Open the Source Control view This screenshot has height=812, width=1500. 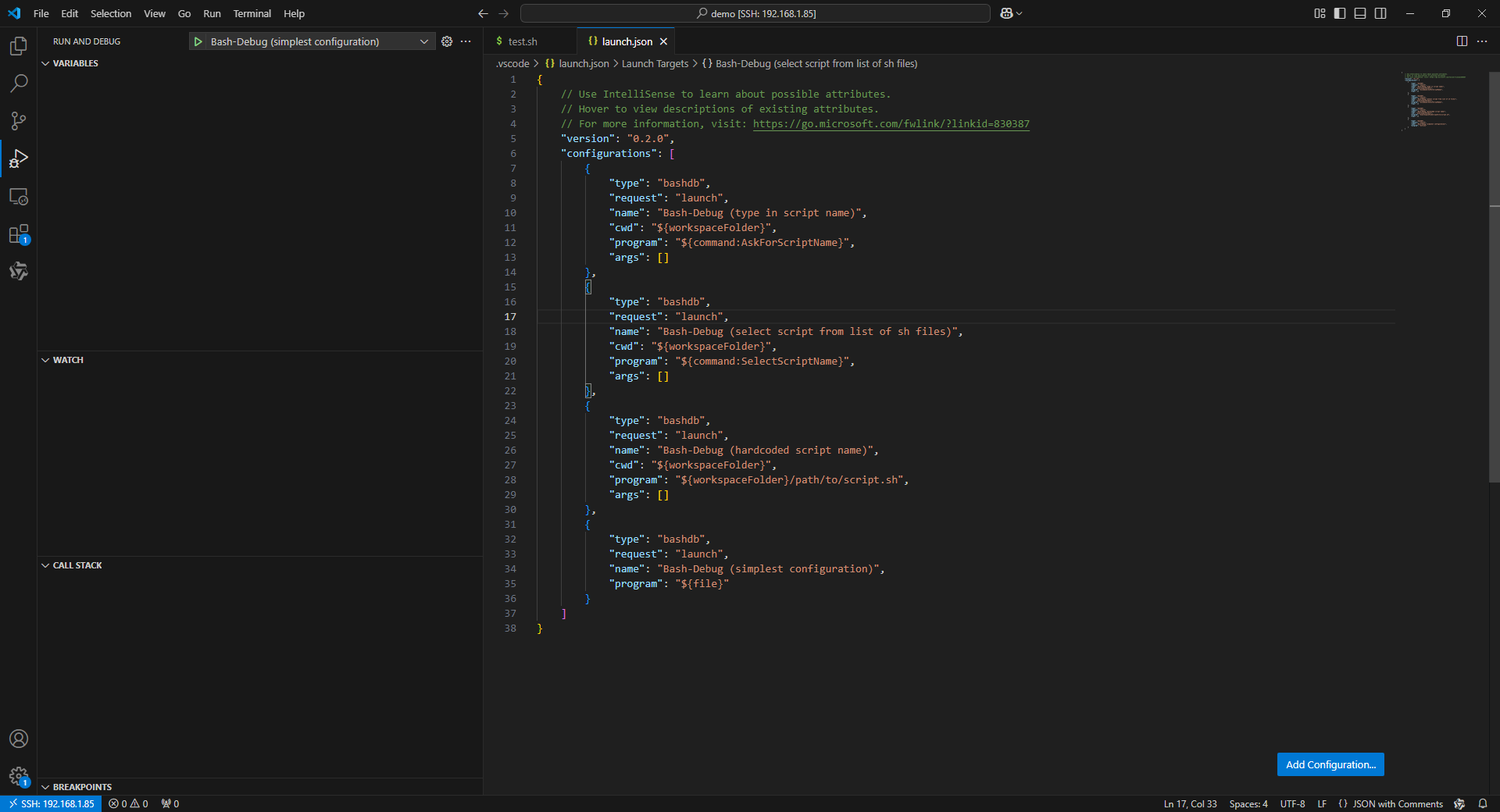pos(19,121)
